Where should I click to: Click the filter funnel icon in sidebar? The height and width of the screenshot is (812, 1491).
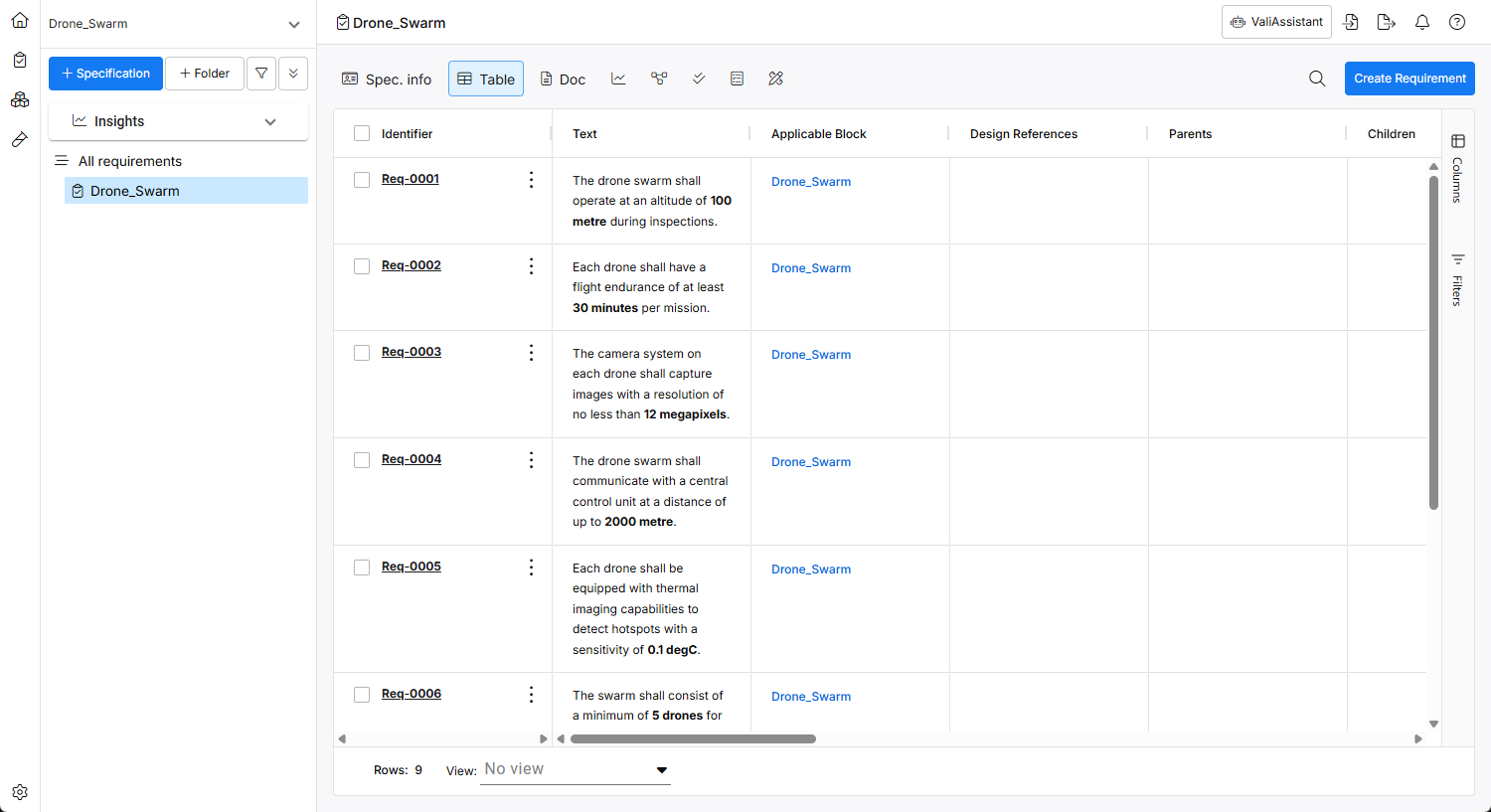click(x=261, y=74)
